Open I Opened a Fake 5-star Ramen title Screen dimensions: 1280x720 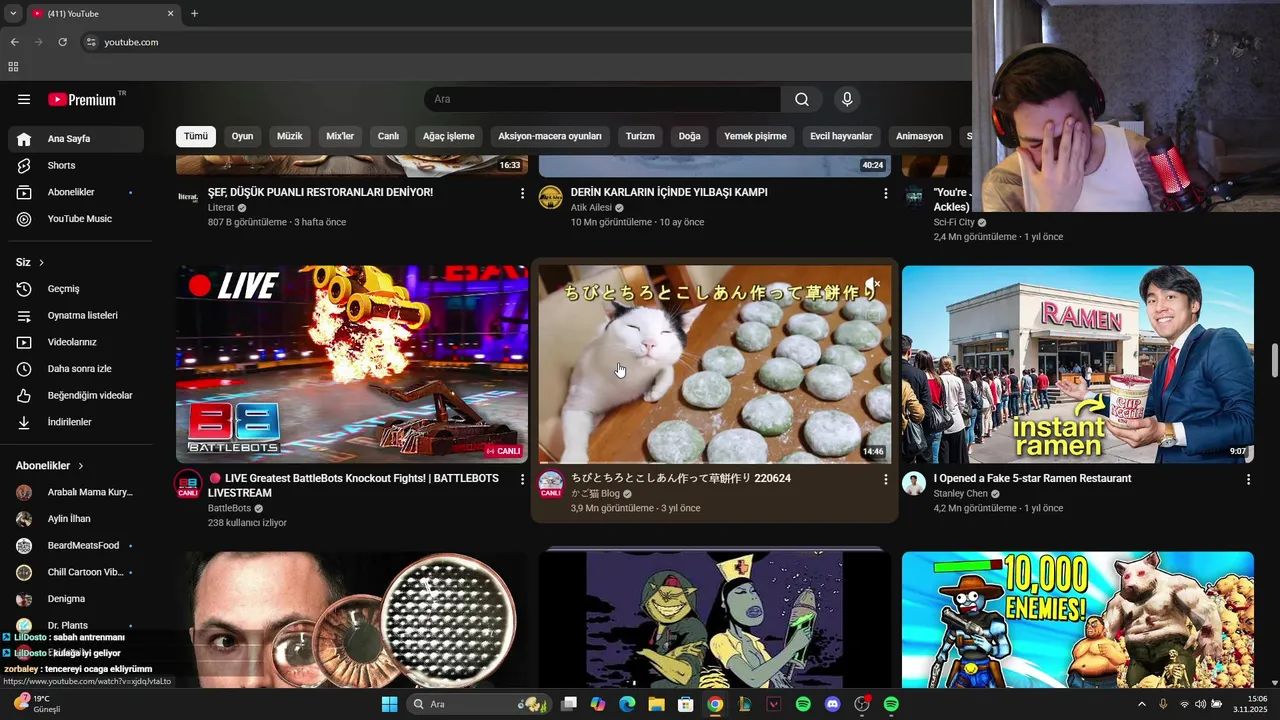point(1032,478)
